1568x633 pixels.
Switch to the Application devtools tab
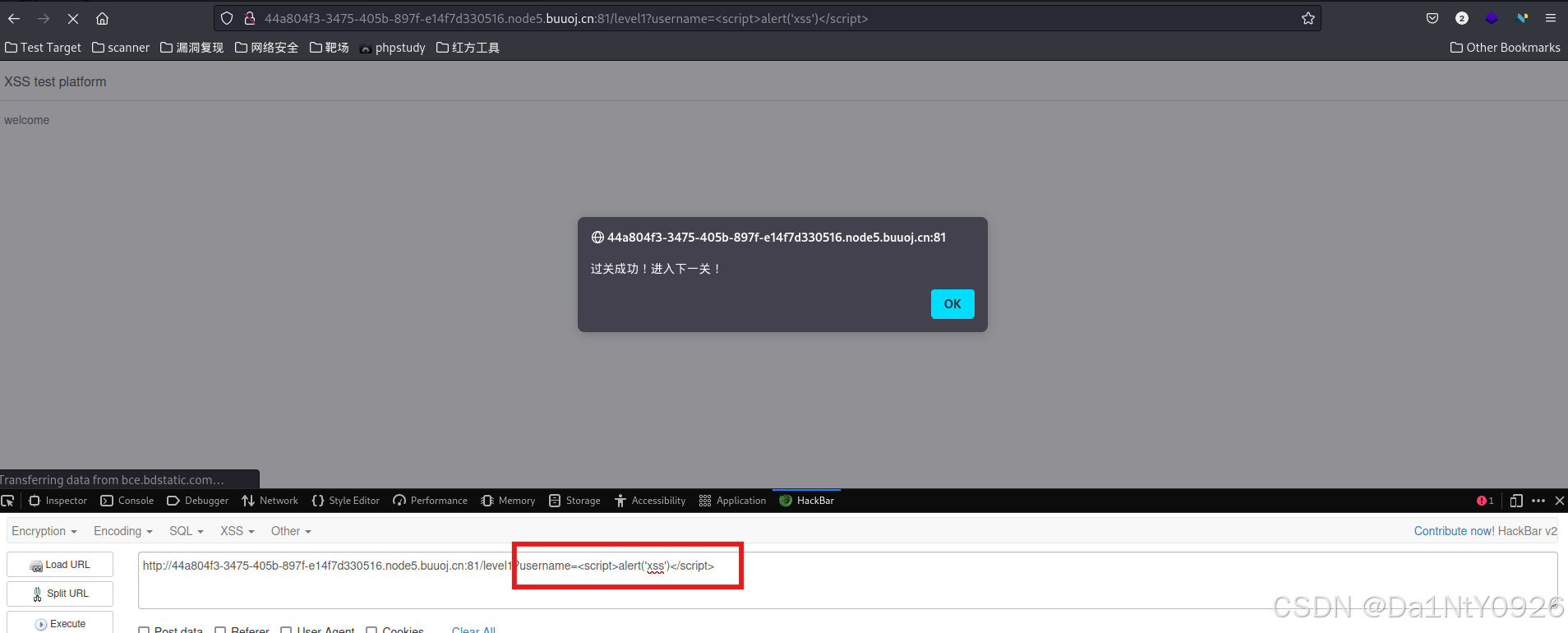tap(732, 501)
